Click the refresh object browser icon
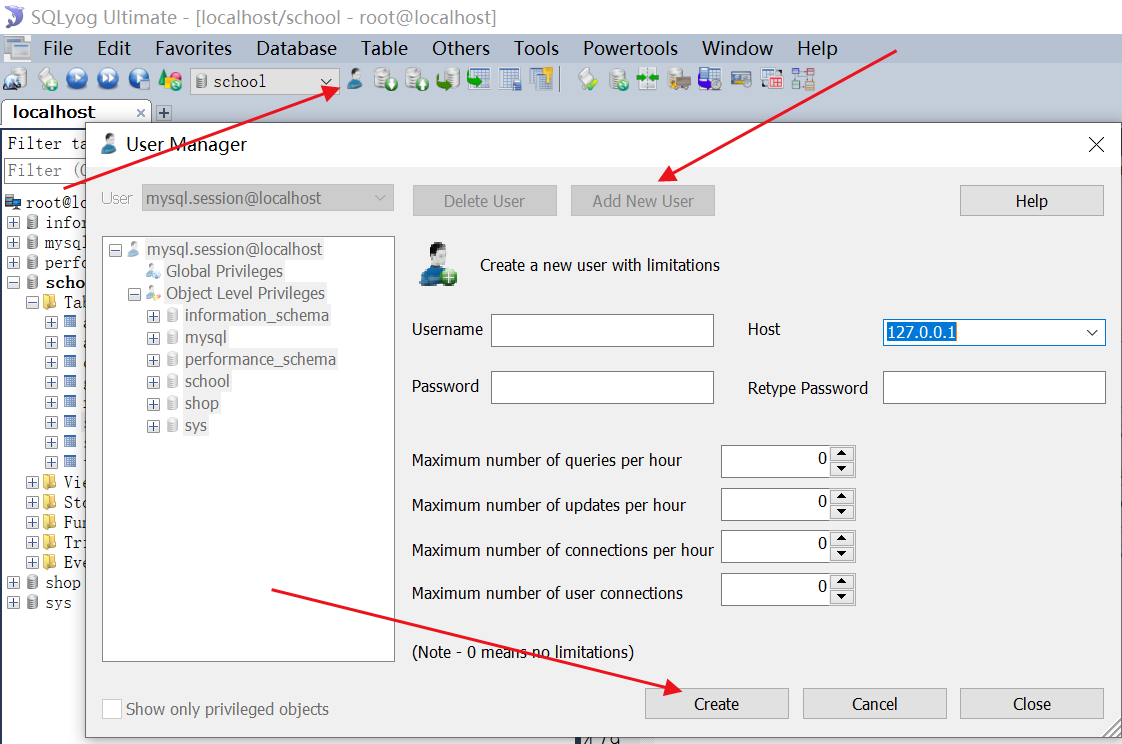 click(x=170, y=79)
